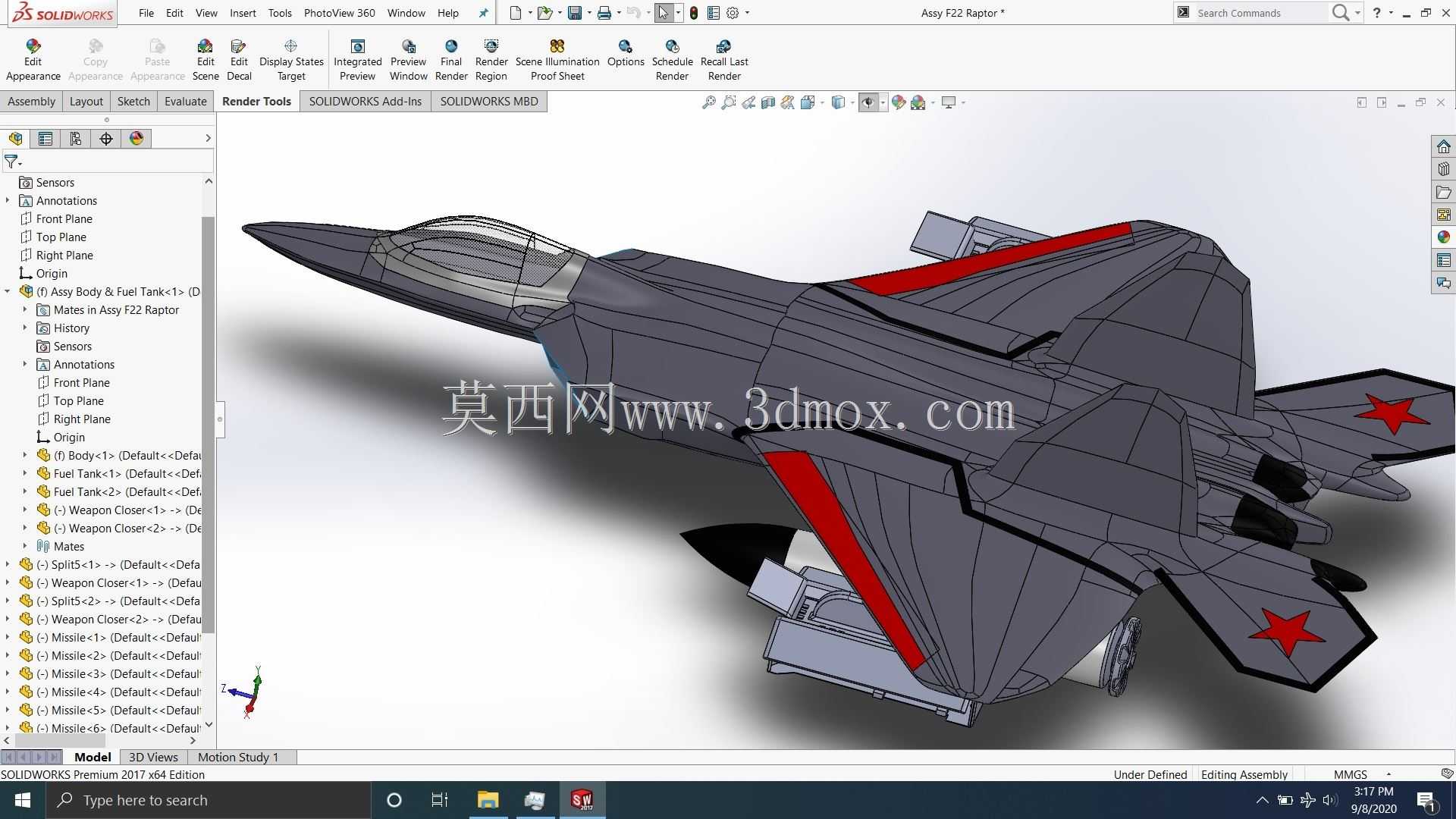Switch to the Evaluate tab

click(x=186, y=102)
